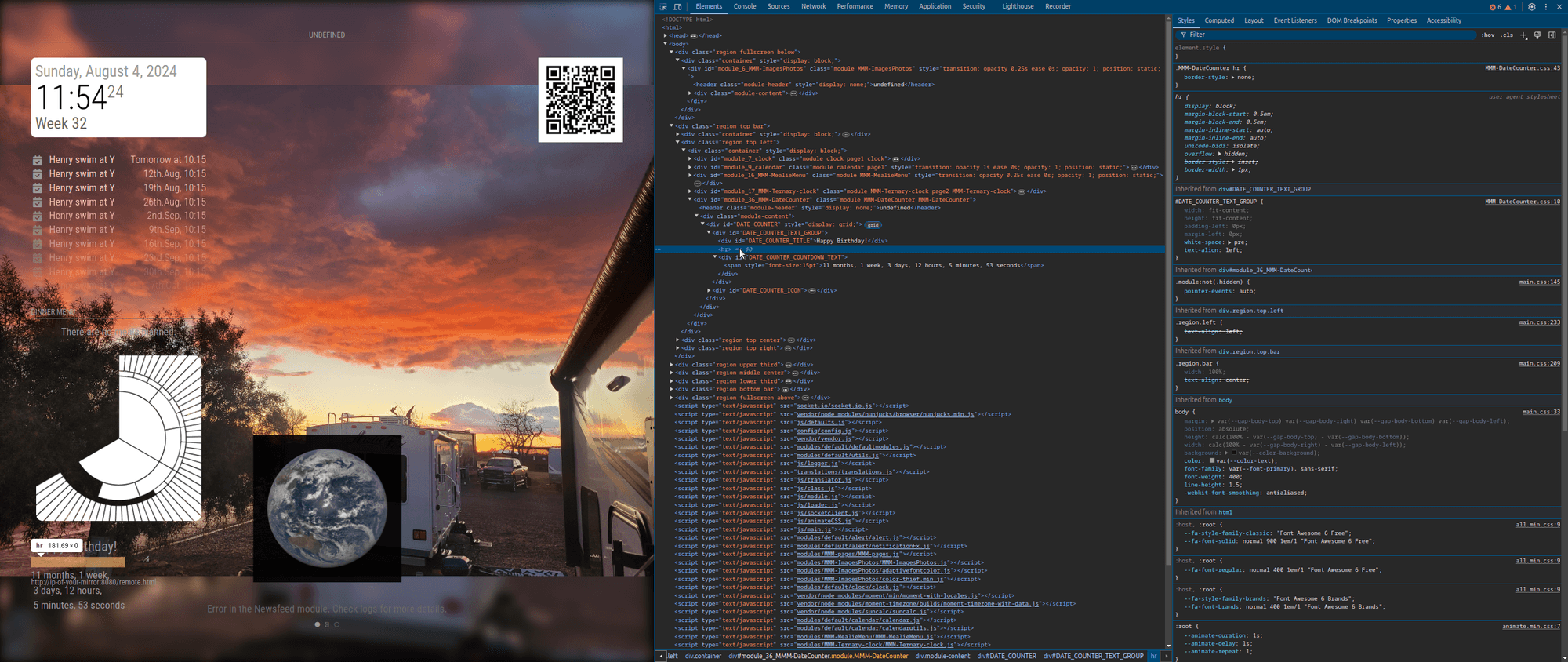
Task: Toggle the rendering emulations paintbrush icon in Styles
Action: [x=1537, y=35]
